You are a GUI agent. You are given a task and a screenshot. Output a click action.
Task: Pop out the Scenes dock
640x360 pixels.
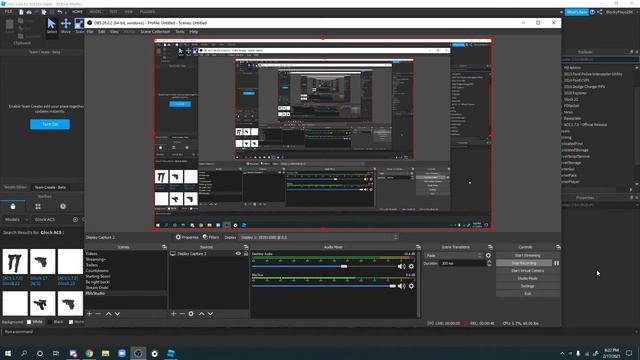tap(164, 247)
